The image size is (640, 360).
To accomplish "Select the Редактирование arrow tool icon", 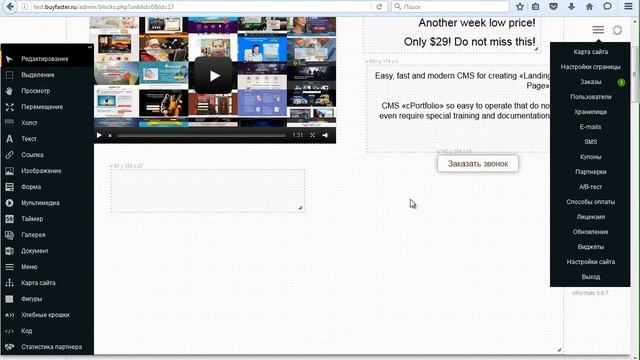I will (x=9, y=59).
